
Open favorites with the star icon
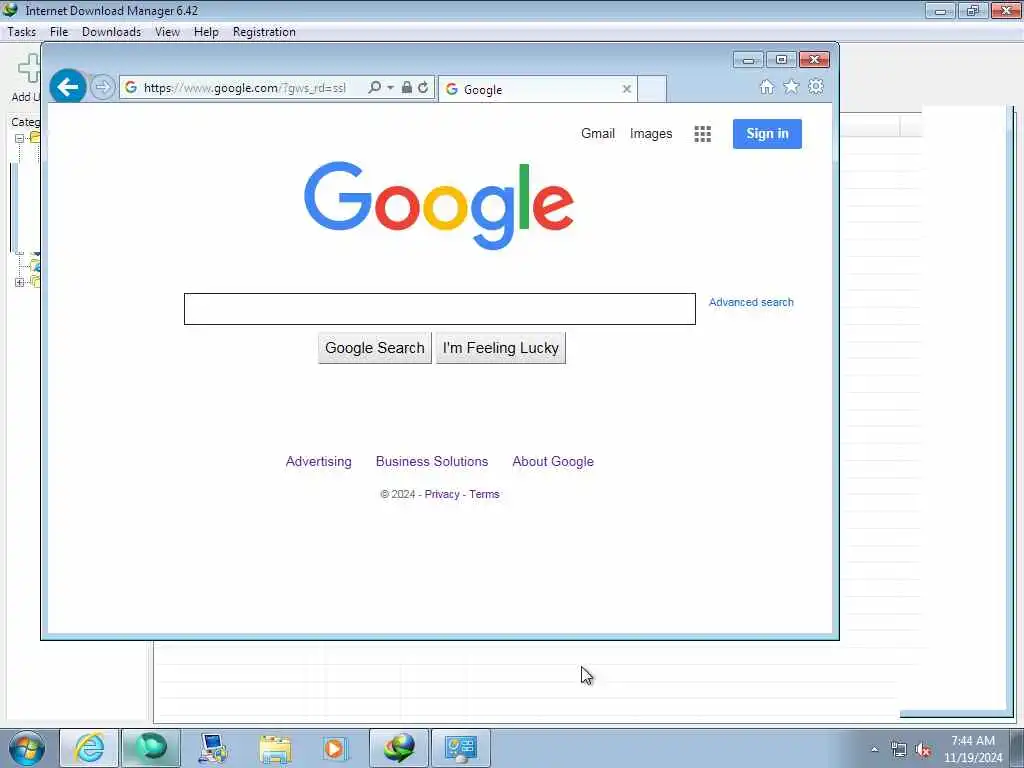pyautogui.click(x=791, y=86)
